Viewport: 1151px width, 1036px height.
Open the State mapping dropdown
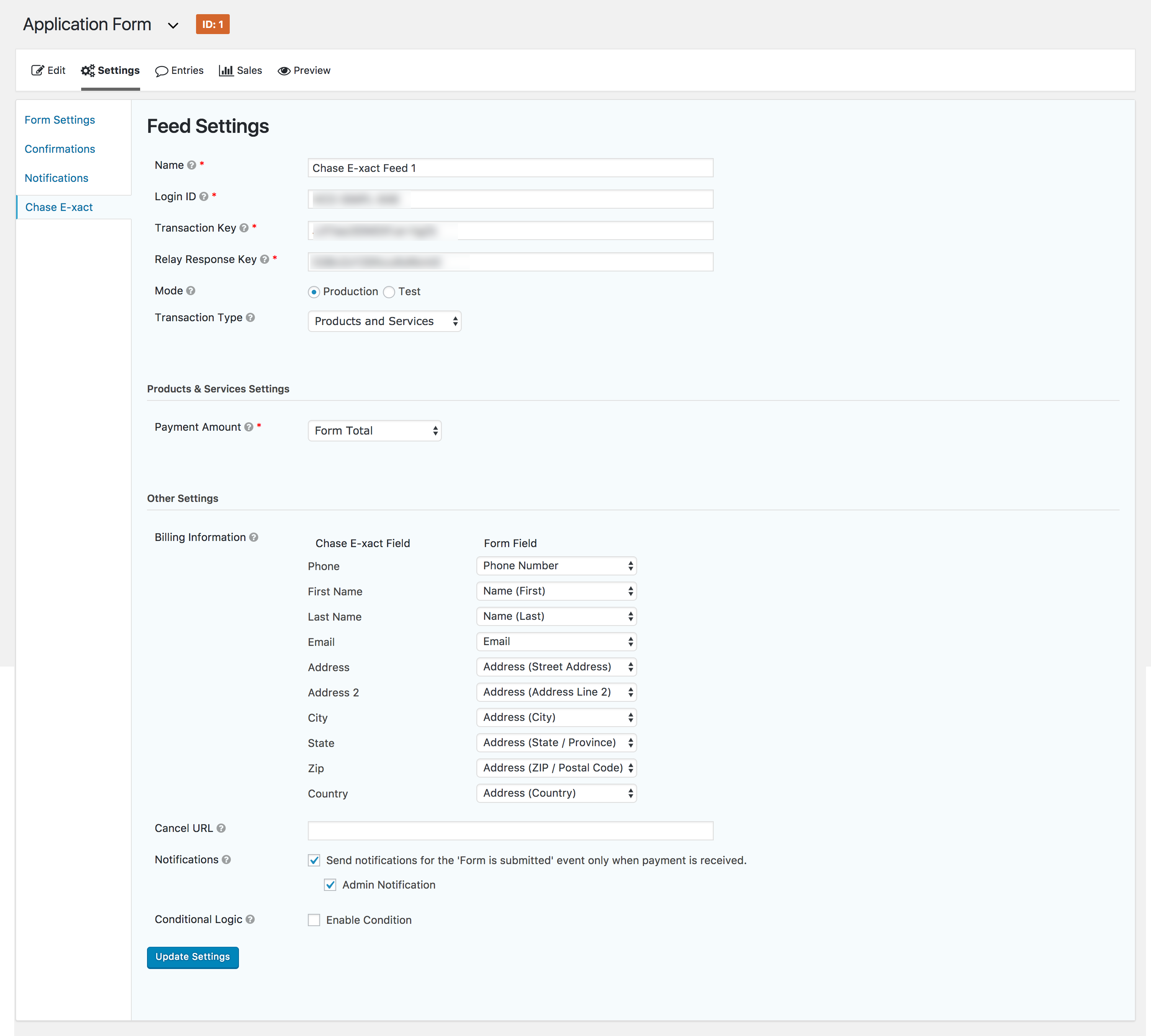tap(557, 743)
